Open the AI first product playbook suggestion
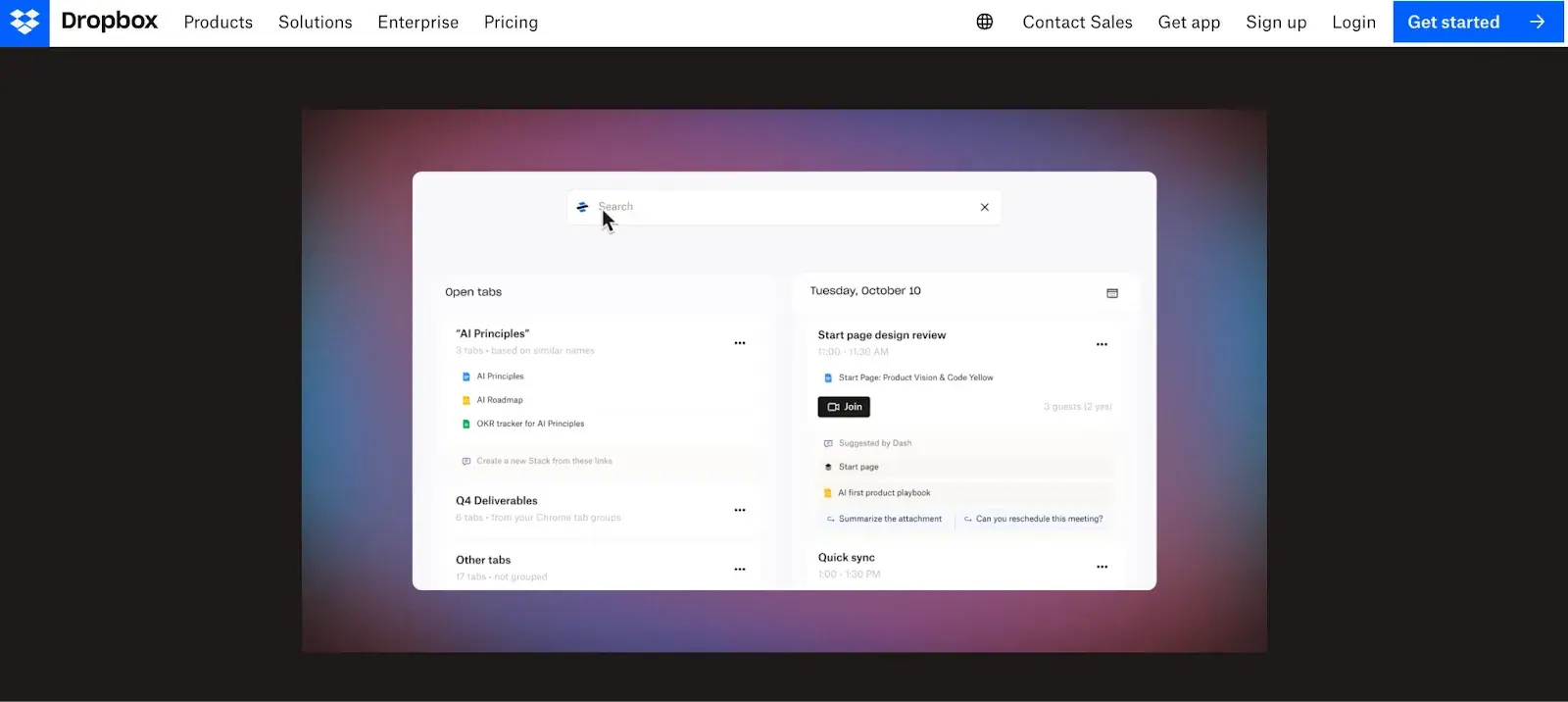Viewport: 1568px width, 702px height. click(884, 493)
